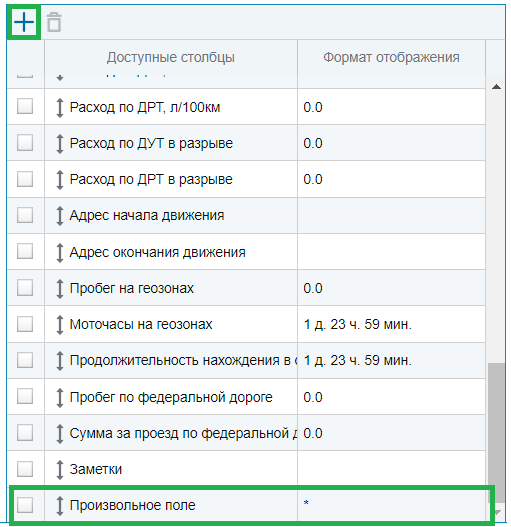Check the Произвольное поле checkbox
The width and height of the screenshot is (511, 527).
coord(25,505)
